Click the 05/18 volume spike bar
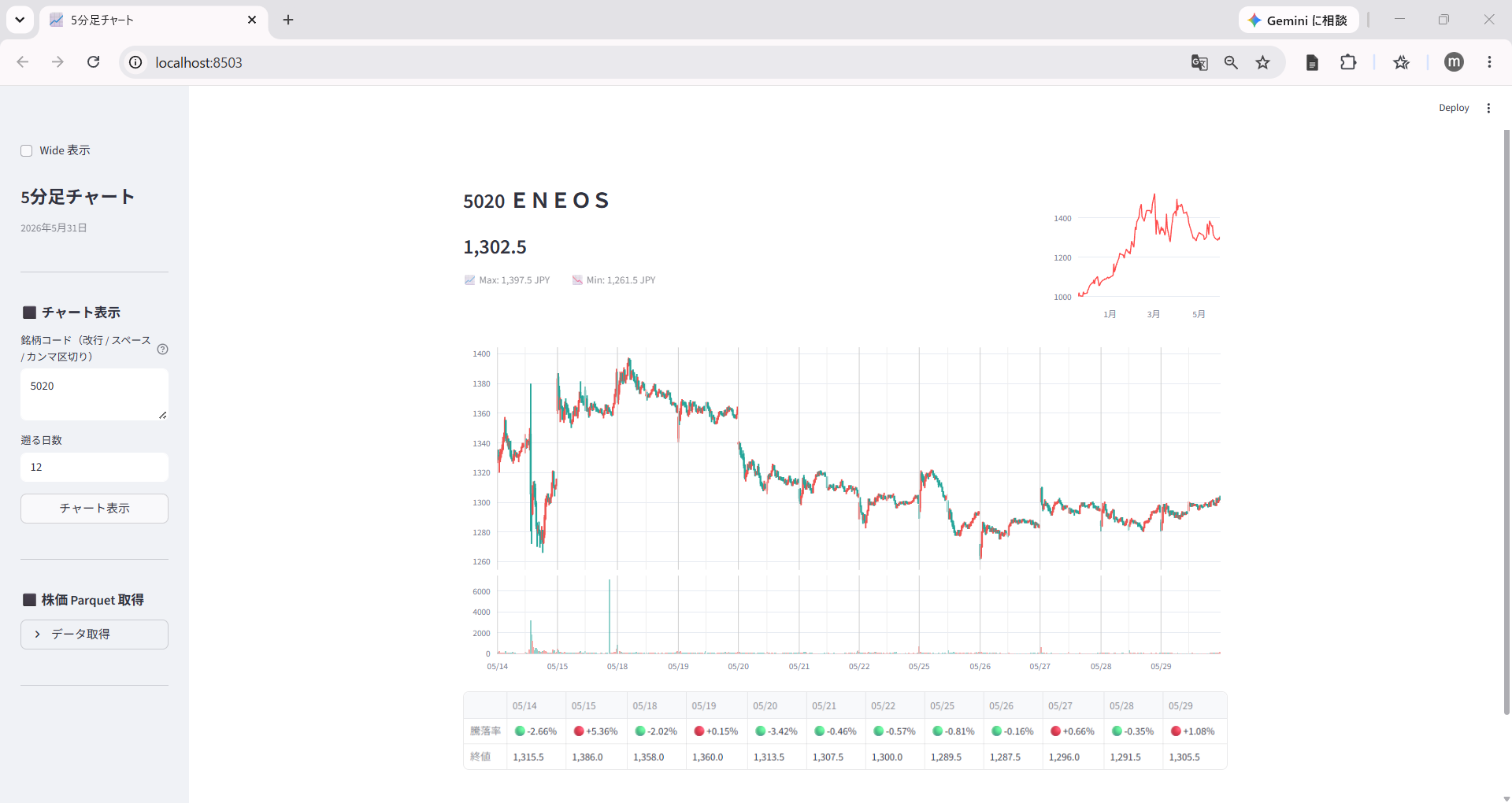 (610, 616)
